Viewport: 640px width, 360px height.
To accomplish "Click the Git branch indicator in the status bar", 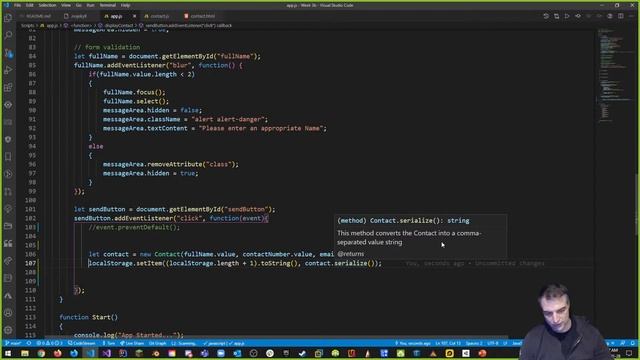I will click(13, 343).
